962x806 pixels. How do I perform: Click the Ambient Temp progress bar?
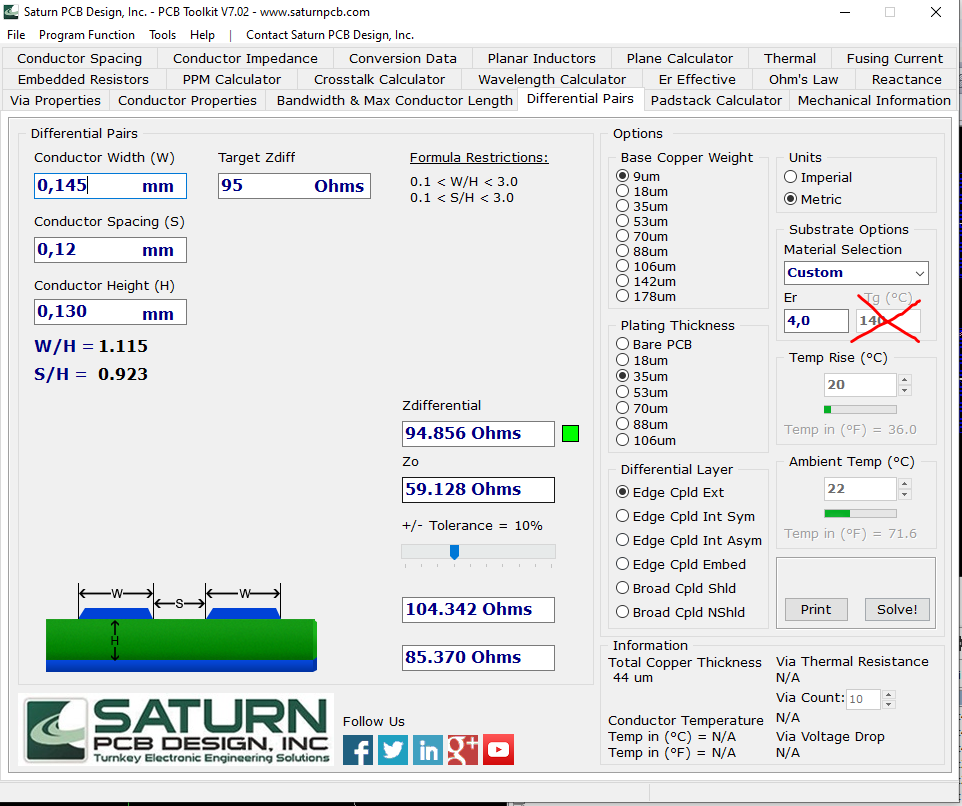point(860,513)
